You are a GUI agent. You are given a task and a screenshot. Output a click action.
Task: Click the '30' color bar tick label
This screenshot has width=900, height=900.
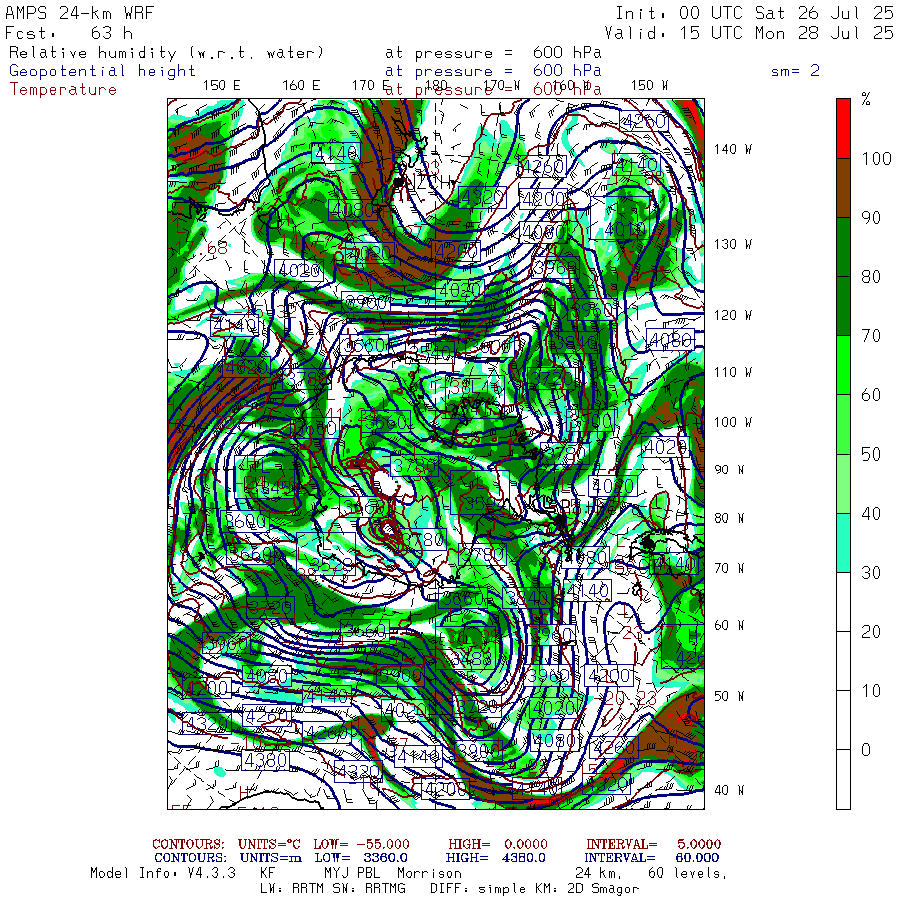pyautogui.click(x=871, y=572)
